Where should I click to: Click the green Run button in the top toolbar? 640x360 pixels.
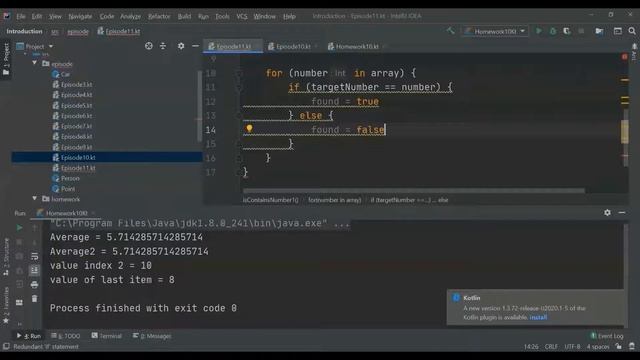[x=538, y=31]
